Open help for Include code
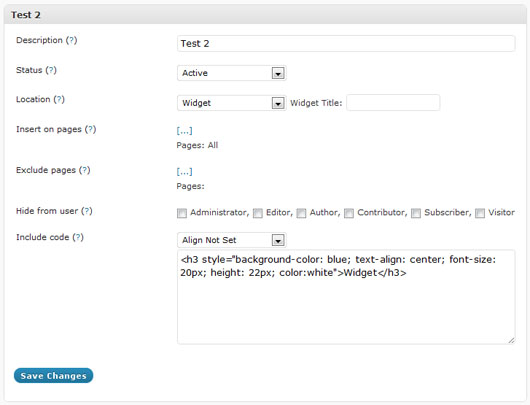Image resolution: width=530 pixels, height=405 pixels. 78,237
